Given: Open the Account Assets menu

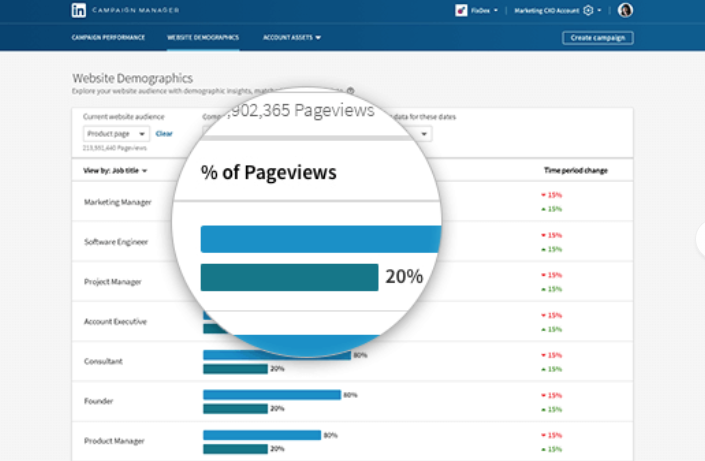Looking at the screenshot, I should pos(292,38).
